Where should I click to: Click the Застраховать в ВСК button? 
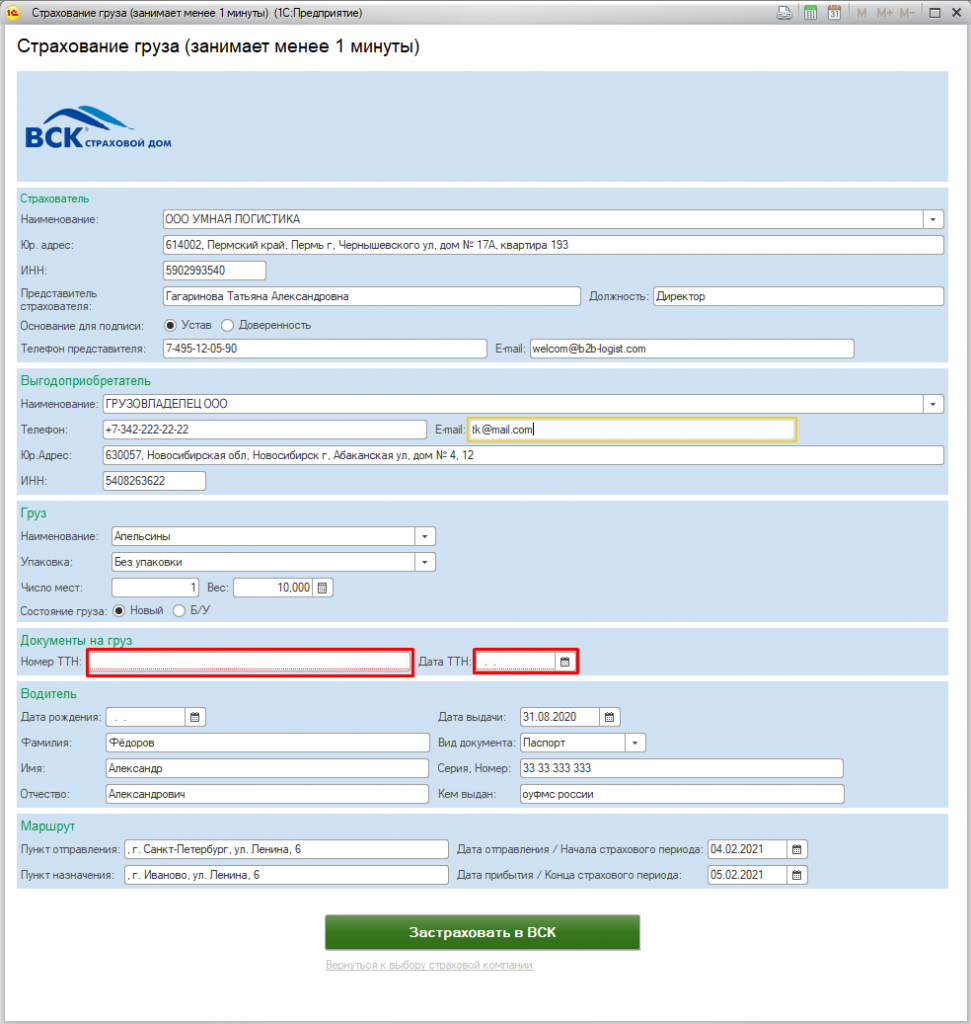482,932
